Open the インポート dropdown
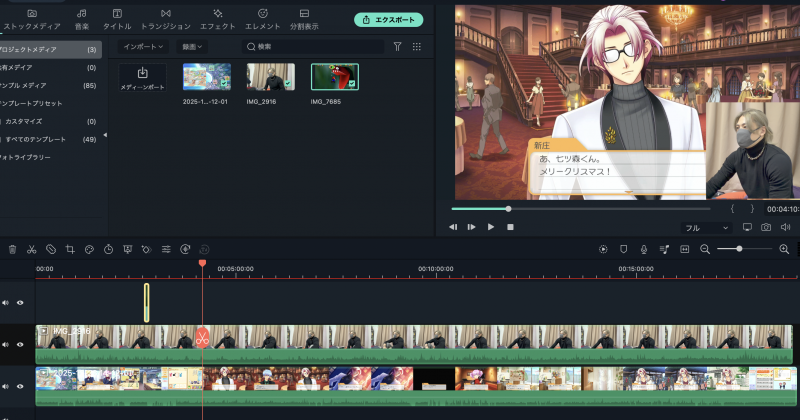 pos(143,46)
